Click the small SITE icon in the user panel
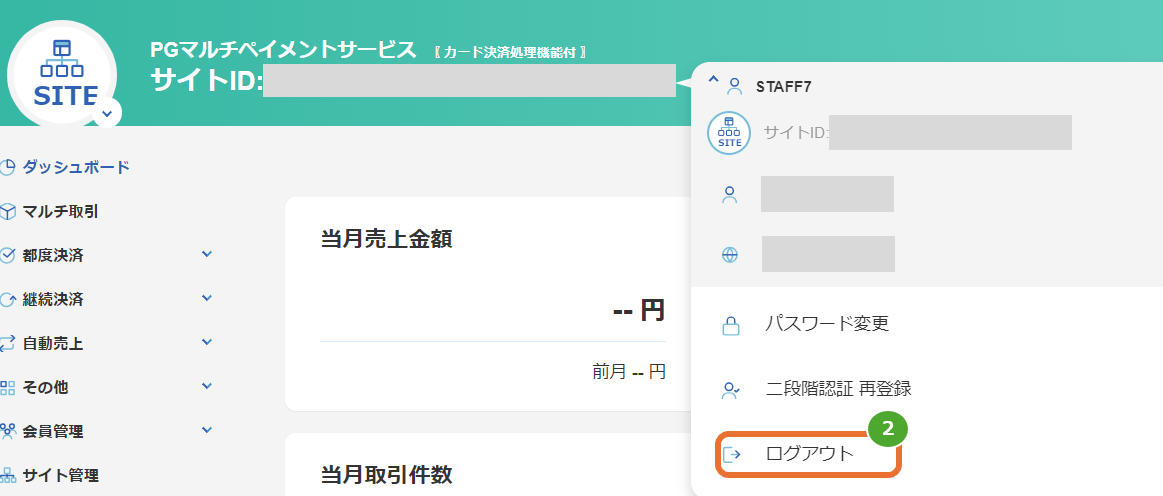The width and height of the screenshot is (1163, 496). [730, 133]
